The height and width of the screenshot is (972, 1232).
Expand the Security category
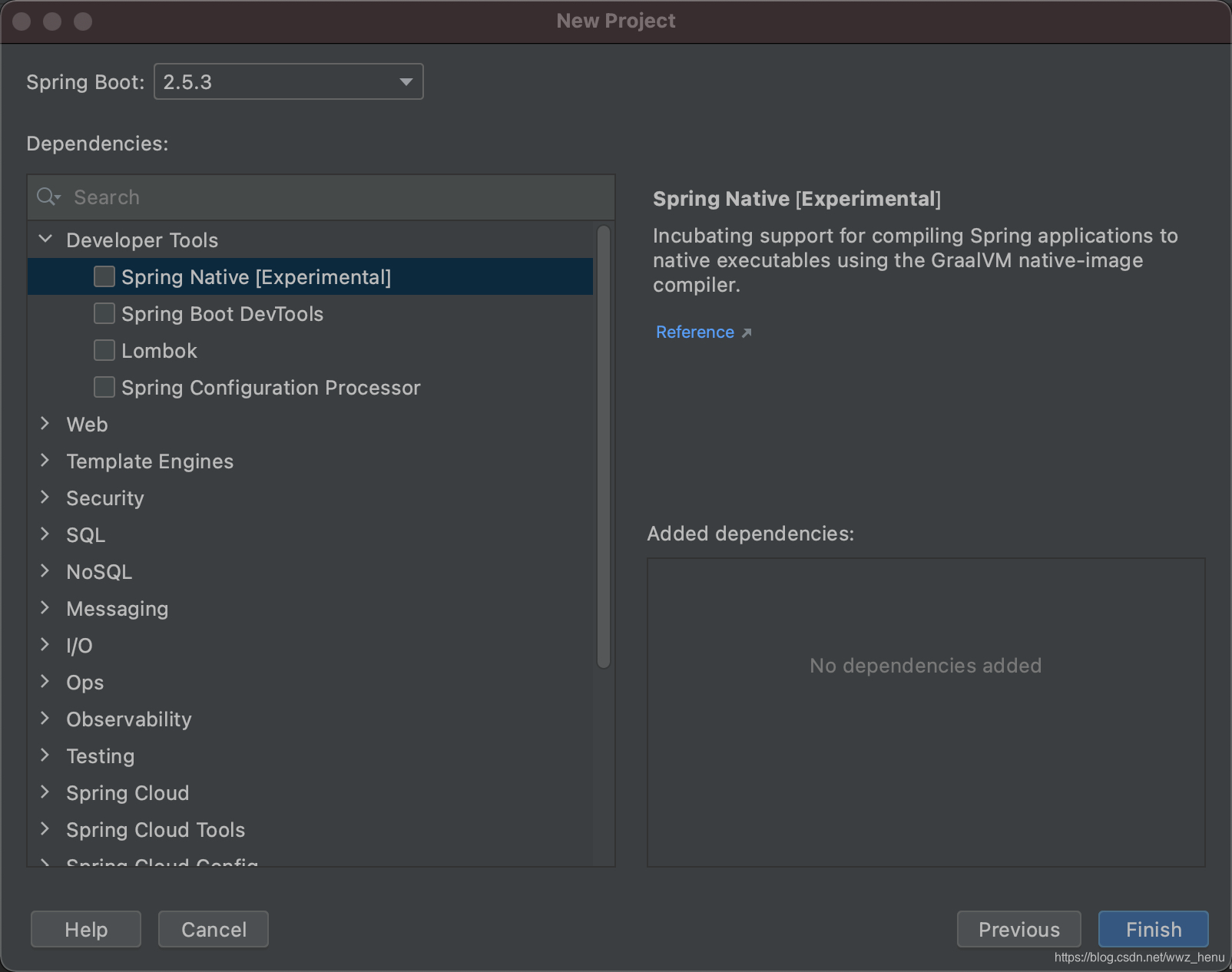coord(45,498)
